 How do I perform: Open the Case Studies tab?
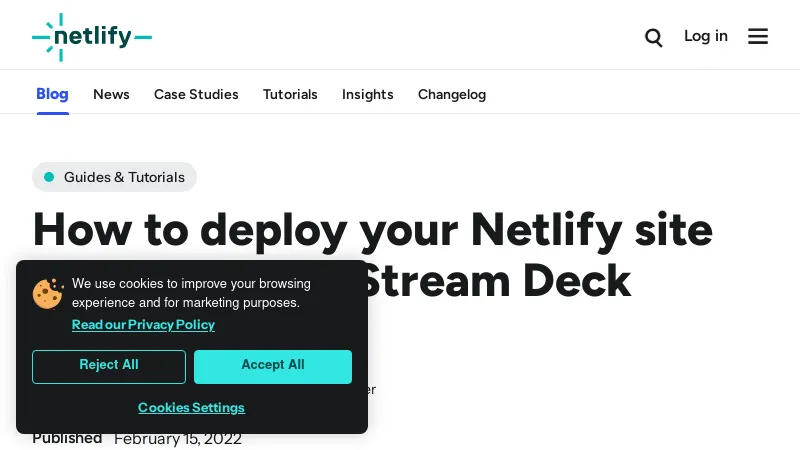(x=196, y=94)
